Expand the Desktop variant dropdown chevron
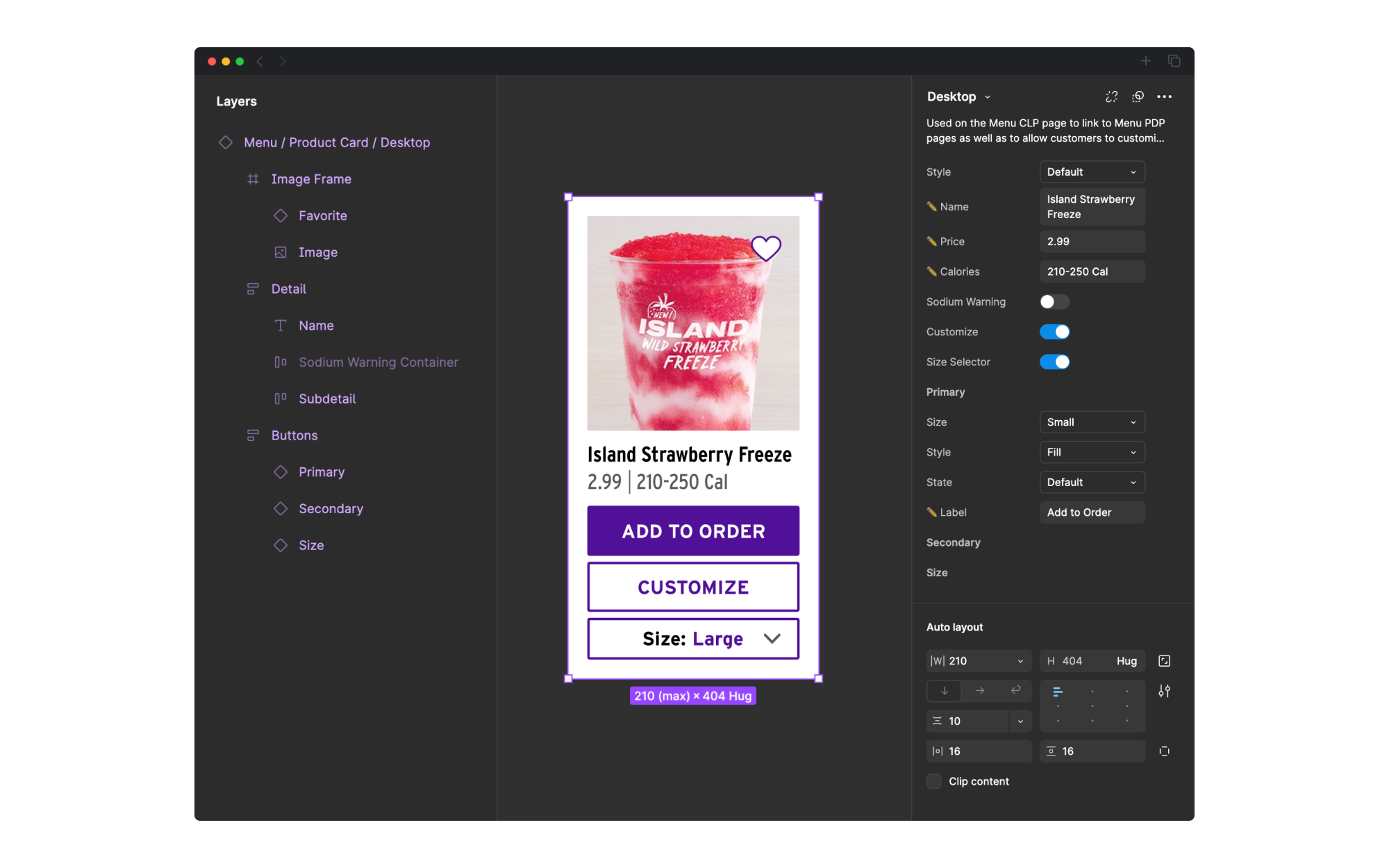Screen dimensions: 1389x868 (x=988, y=97)
